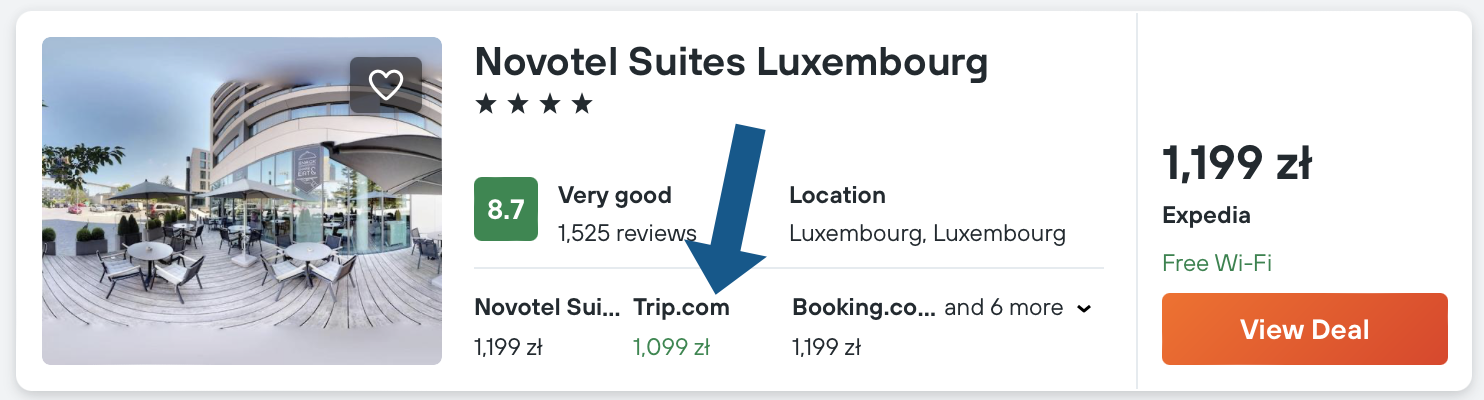Image resolution: width=1484 pixels, height=400 pixels.
Task: Click the Very good rating text
Action: point(614,195)
